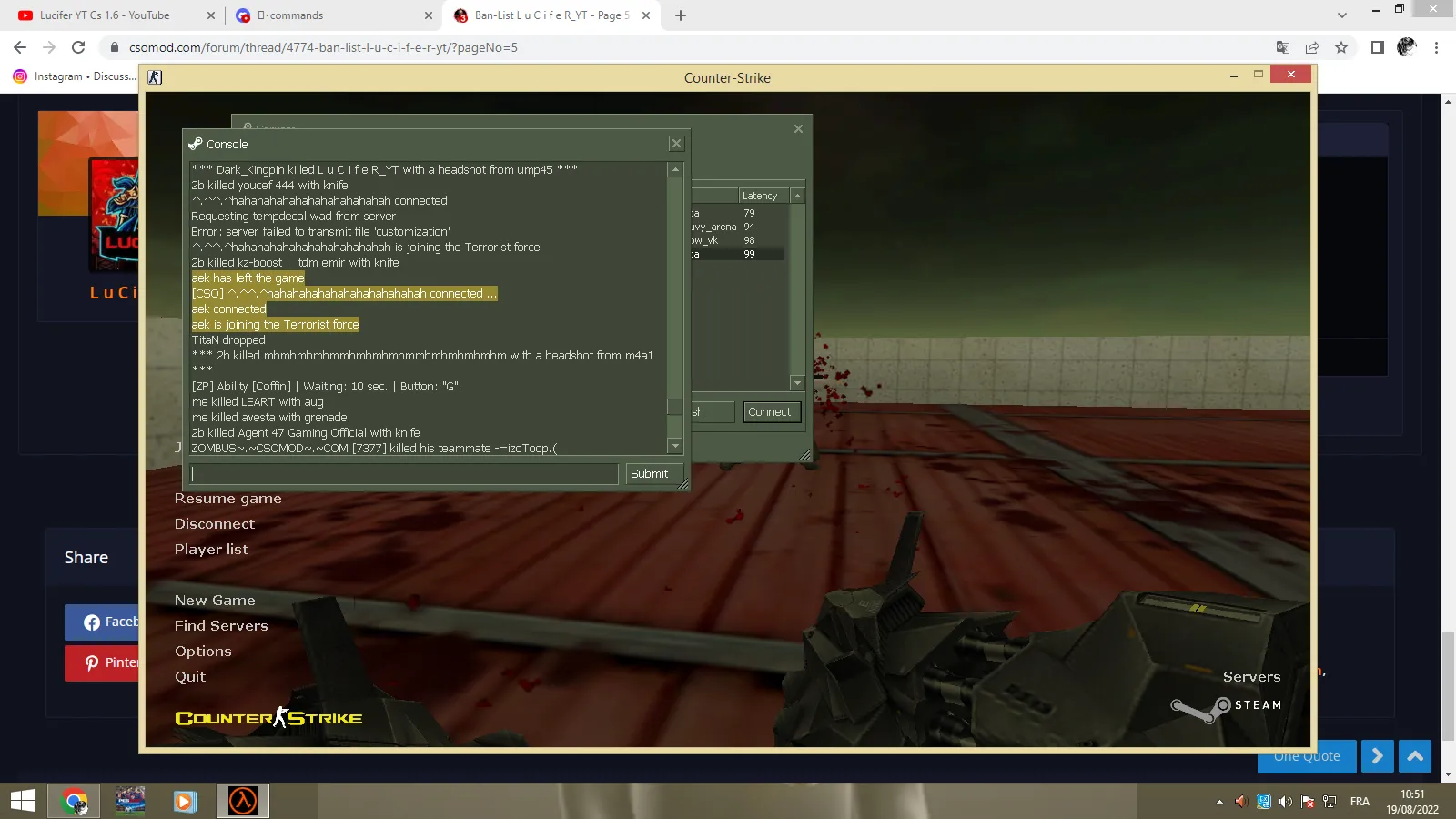Open Chrome three-dot menu
The height and width of the screenshot is (819, 1456).
pyautogui.click(x=1436, y=47)
